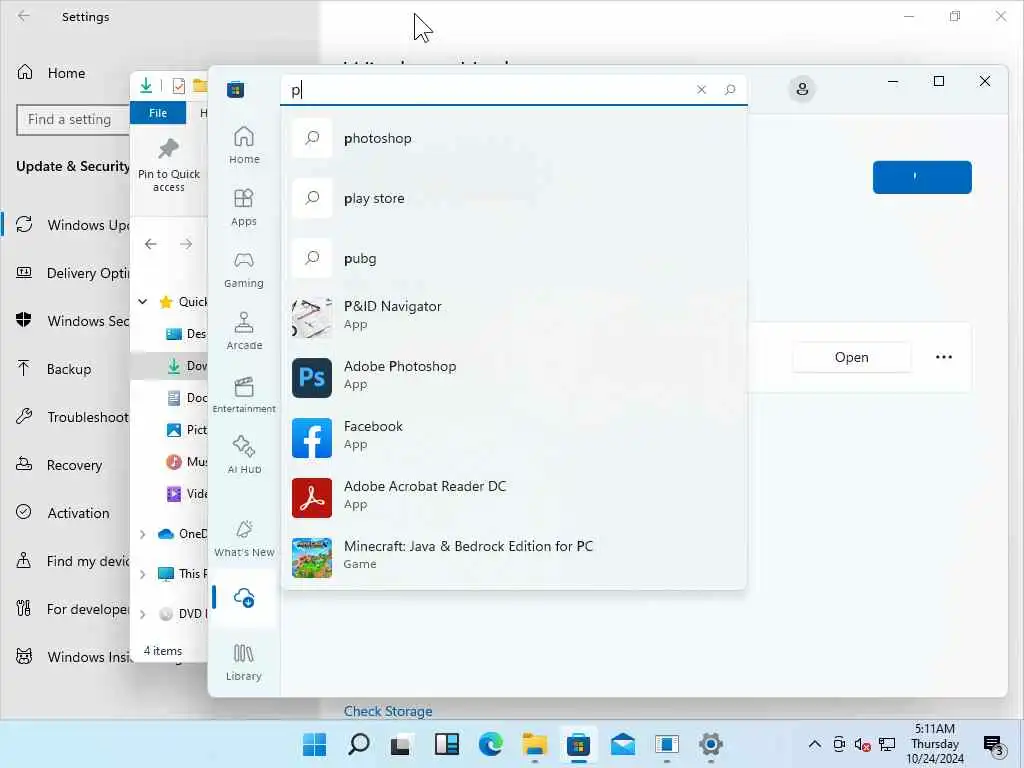Expand the This PC tree node
The width and height of the screenshot is (1024, 768).
142,574
